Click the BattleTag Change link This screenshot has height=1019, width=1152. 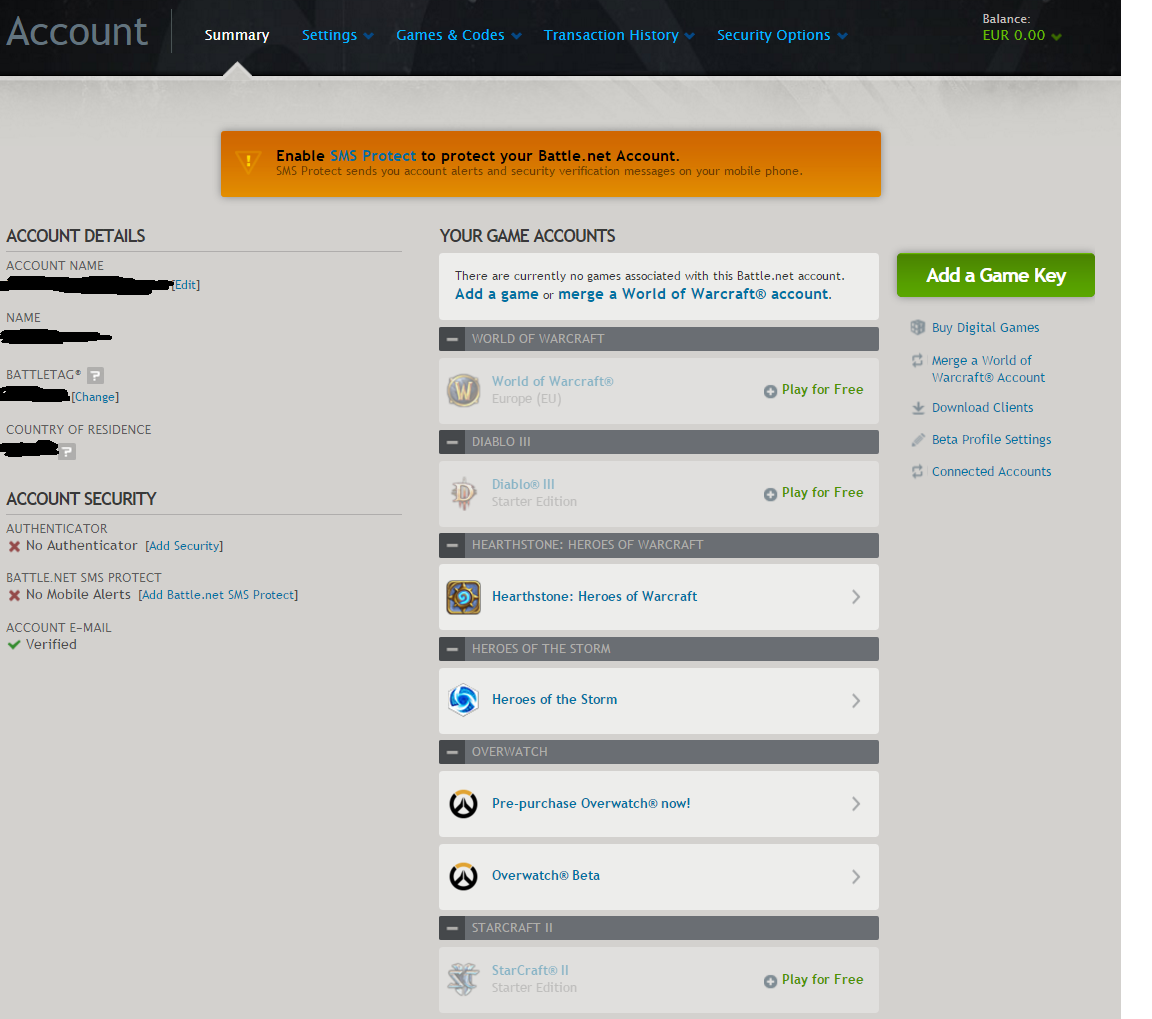click(95, 397)
